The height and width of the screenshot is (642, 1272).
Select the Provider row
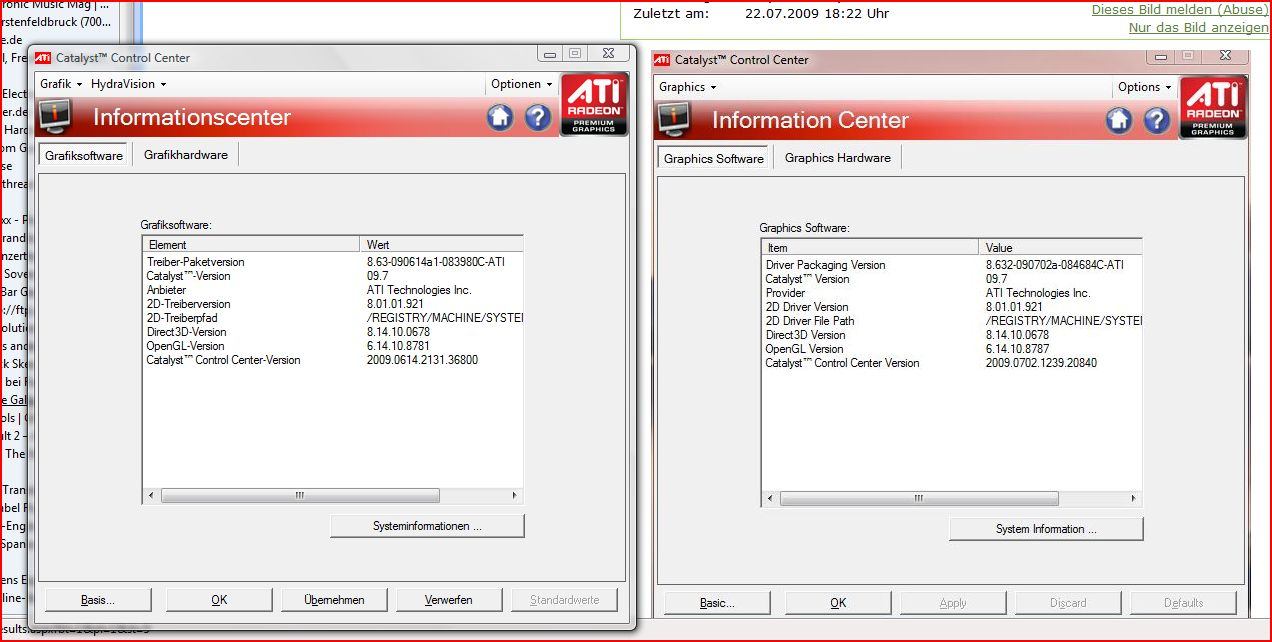coord(951,293)
